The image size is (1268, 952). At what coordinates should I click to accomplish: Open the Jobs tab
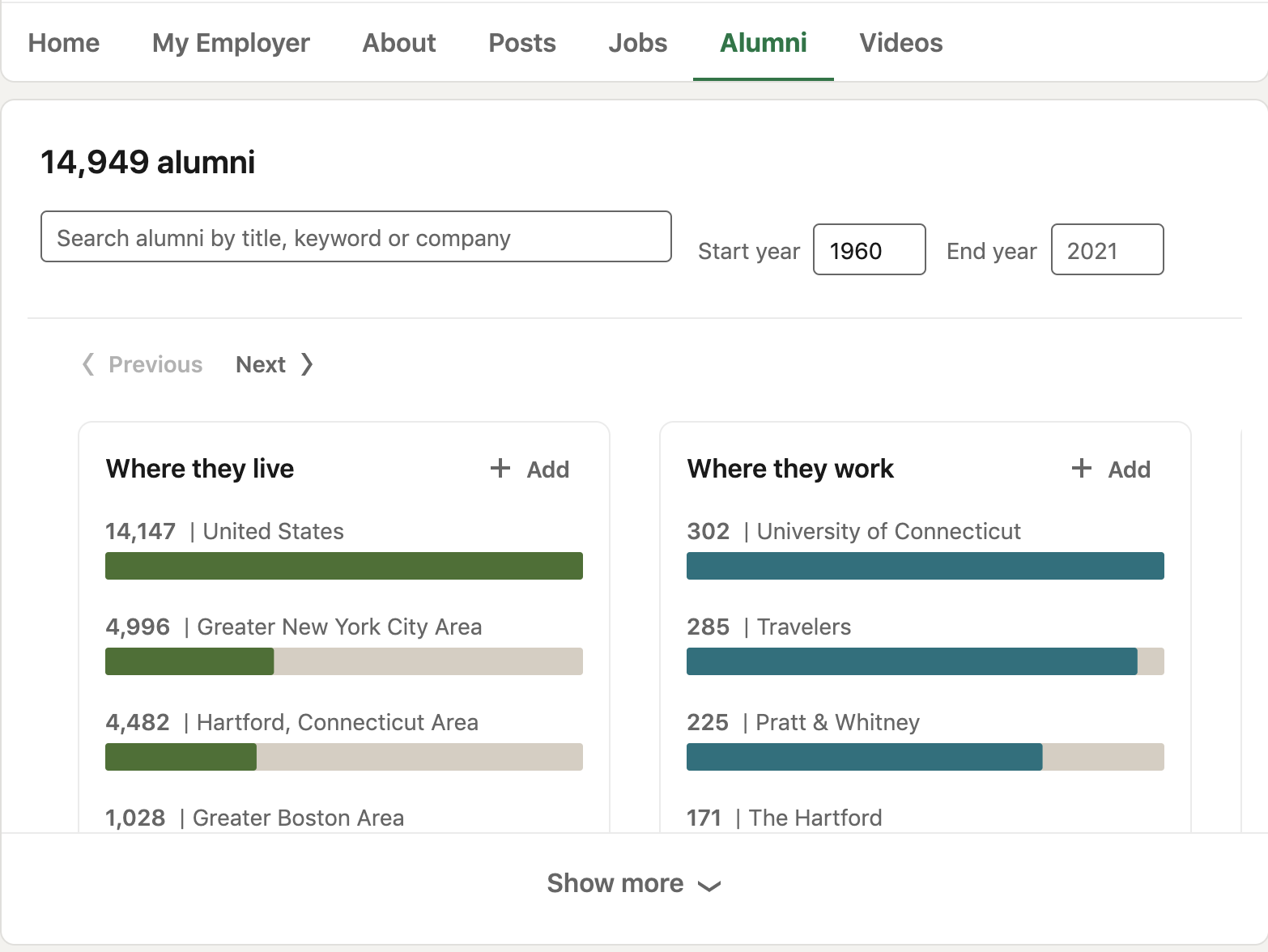pyautogui.click(x=638, y=43)
